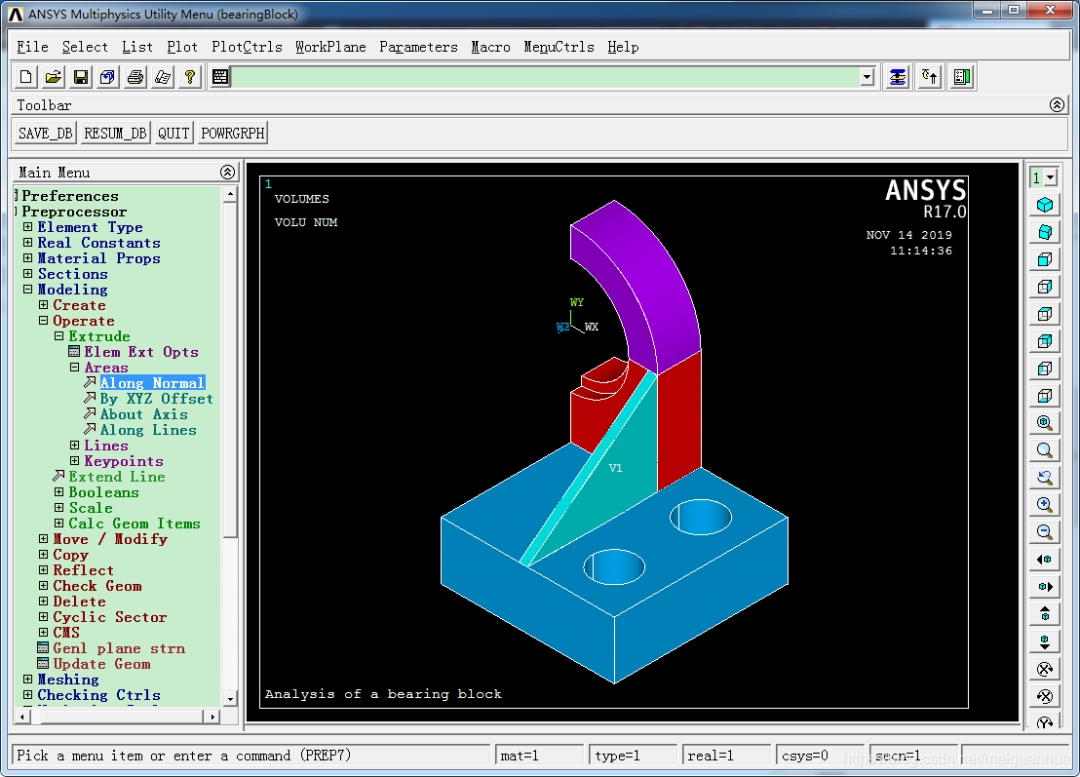The height and width of the screenshot is (777, 1080).
Task: Click the QUIT button
Action: pyautogui.click(x=174, y=133)
